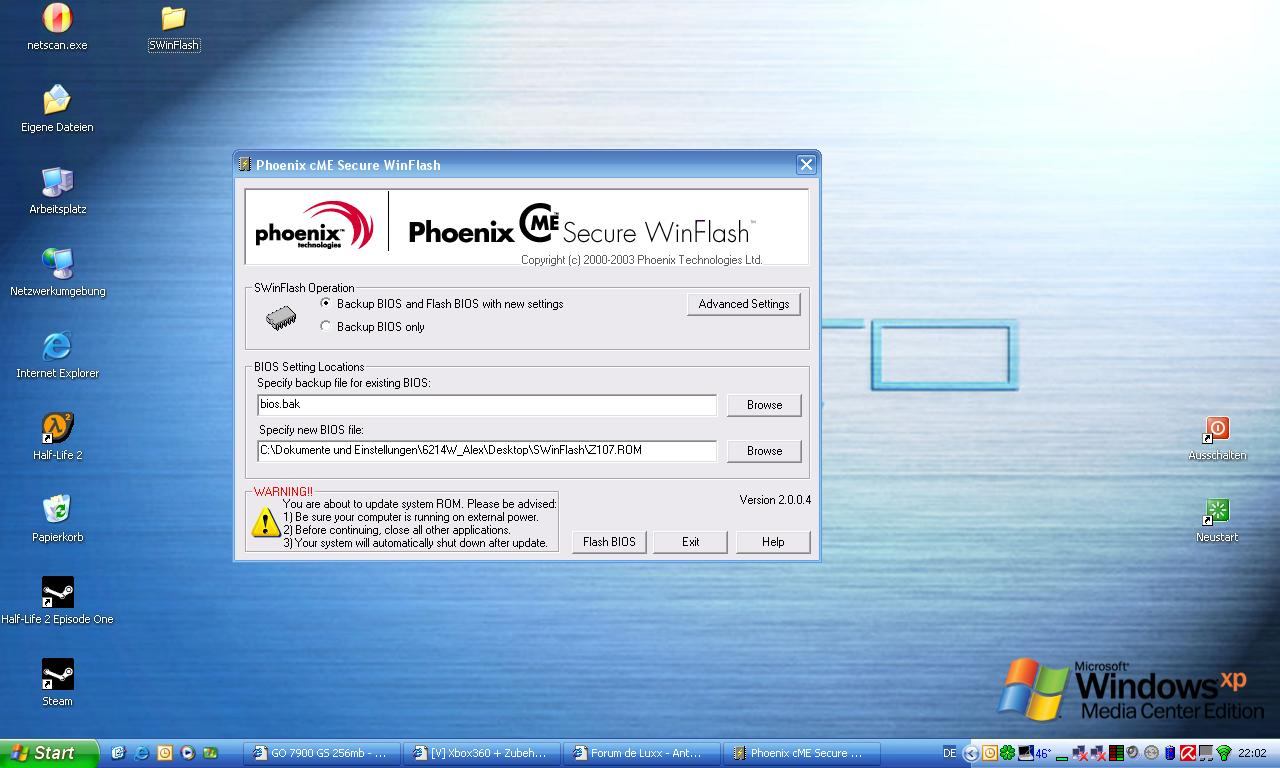Open the clock app in quick launch
This screenshot has height=768, width=1280.
pos(165,753)
